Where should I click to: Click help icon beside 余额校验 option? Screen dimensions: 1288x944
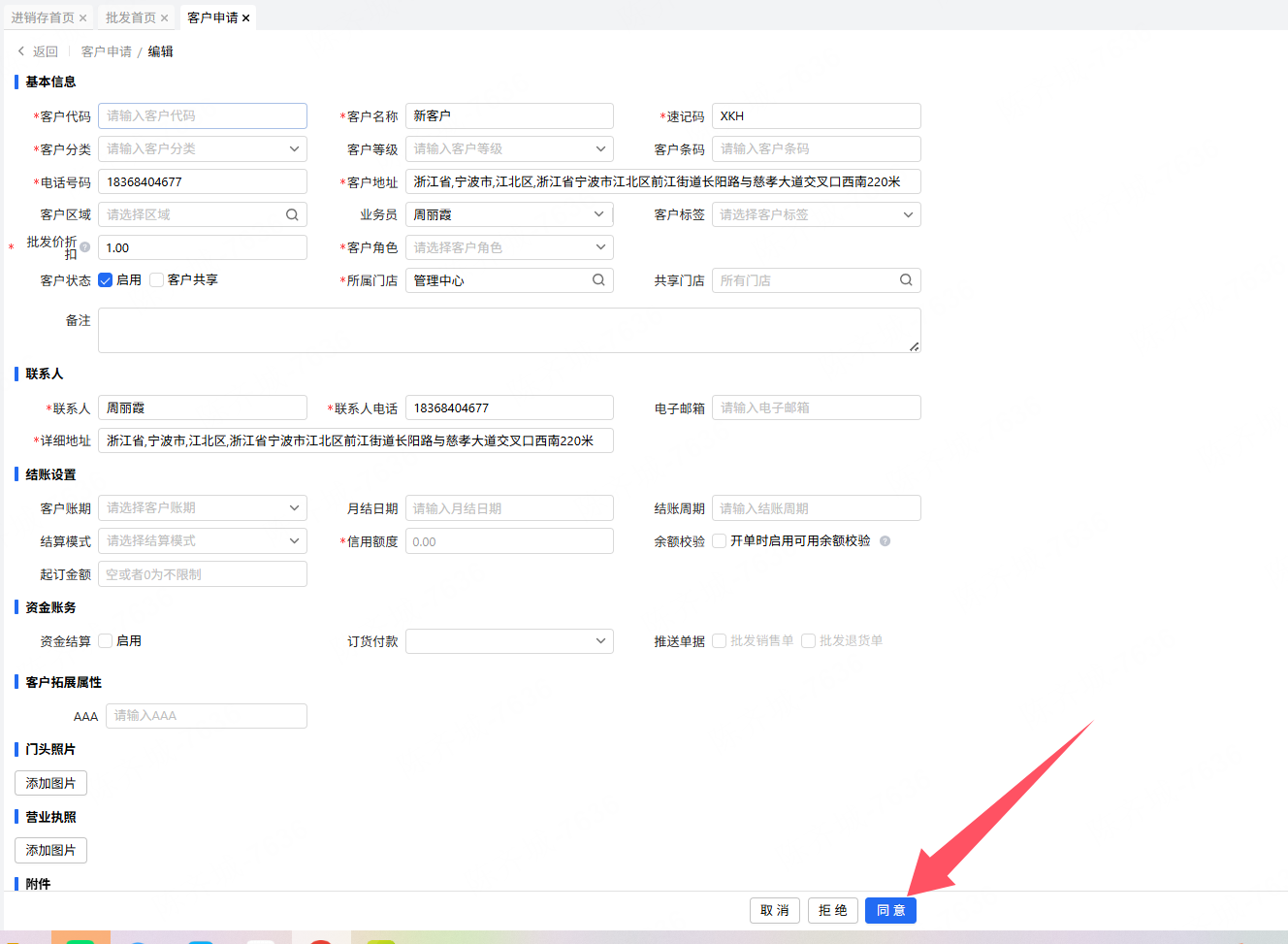coord(885,541)
